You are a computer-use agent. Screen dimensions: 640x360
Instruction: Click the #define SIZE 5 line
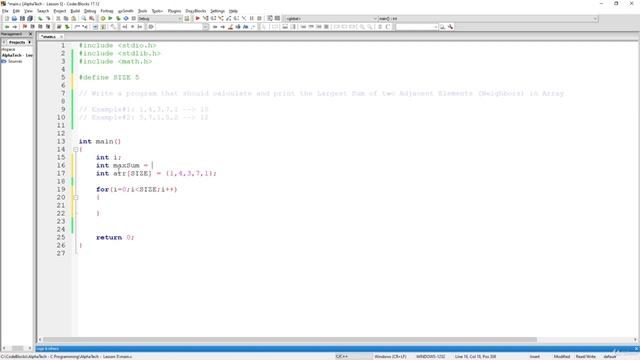pos(109,77)
